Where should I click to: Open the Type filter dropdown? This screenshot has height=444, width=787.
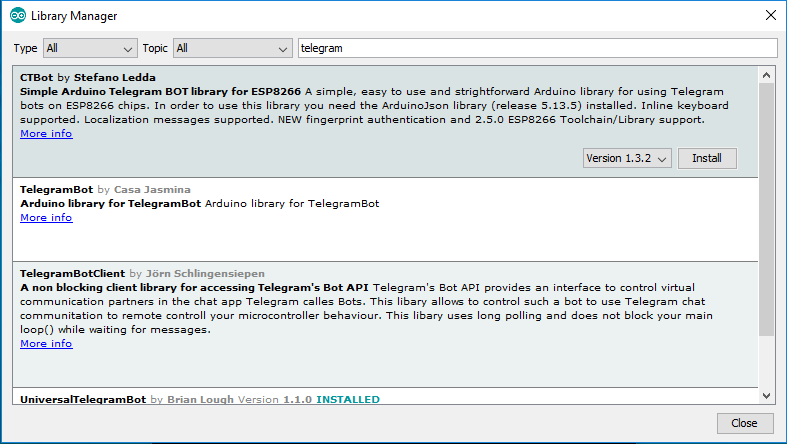[90, 48]
